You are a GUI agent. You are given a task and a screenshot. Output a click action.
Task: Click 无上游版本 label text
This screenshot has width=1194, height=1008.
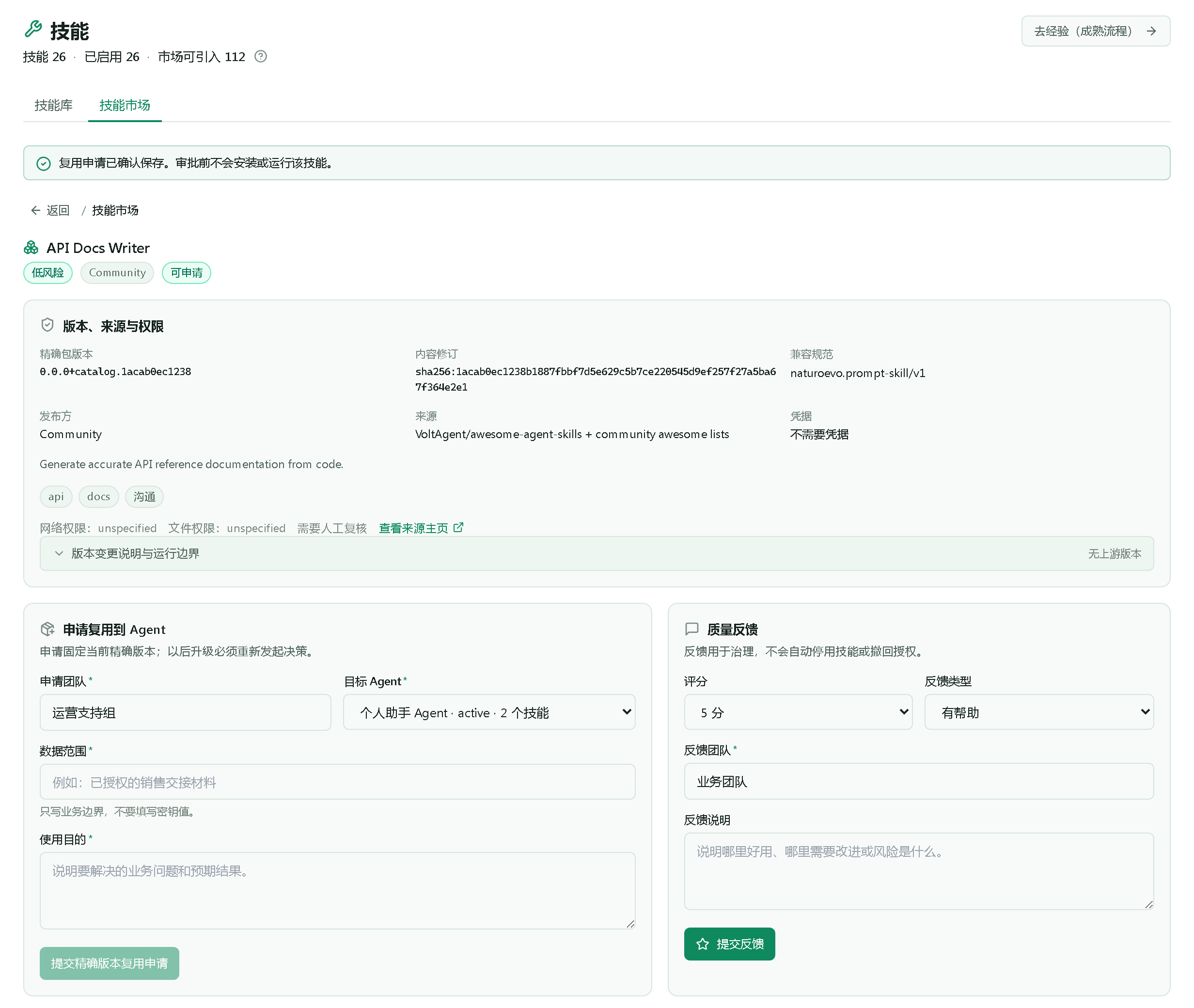pos(1114,554)
